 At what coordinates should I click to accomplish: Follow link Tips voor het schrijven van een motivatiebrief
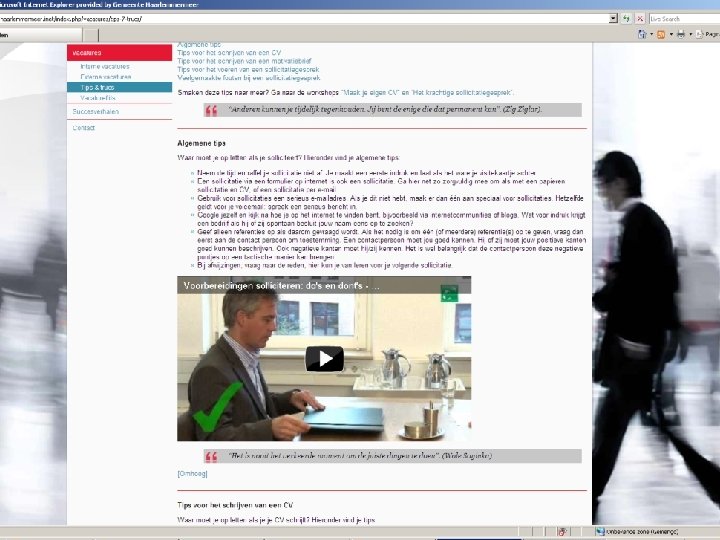(x=244, y=61)
